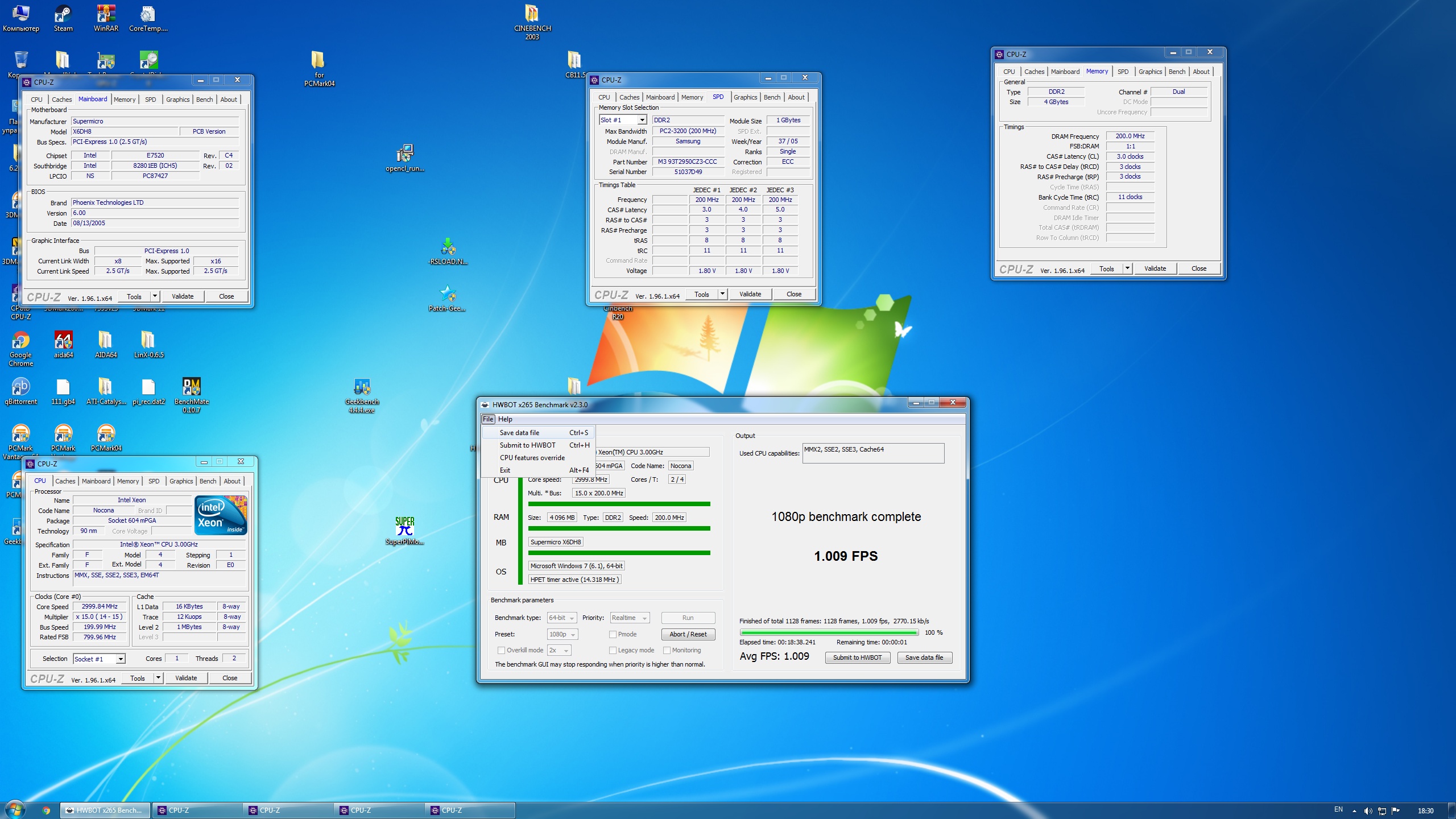1456x819 pixels.
Task: Click the volume icon in system tray
Action: (1368, 811)
